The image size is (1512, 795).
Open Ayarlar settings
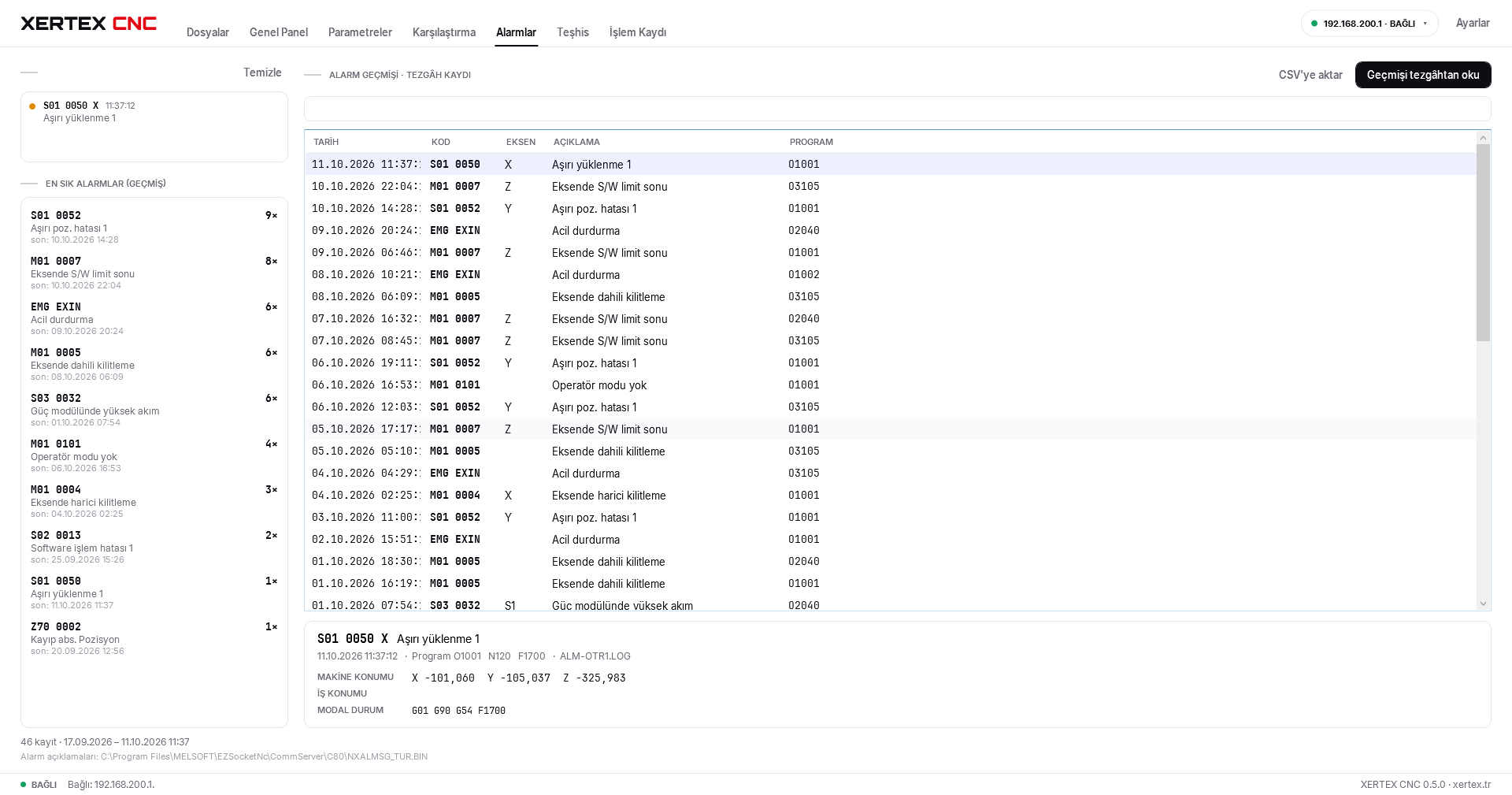(x=1473, y=23)
